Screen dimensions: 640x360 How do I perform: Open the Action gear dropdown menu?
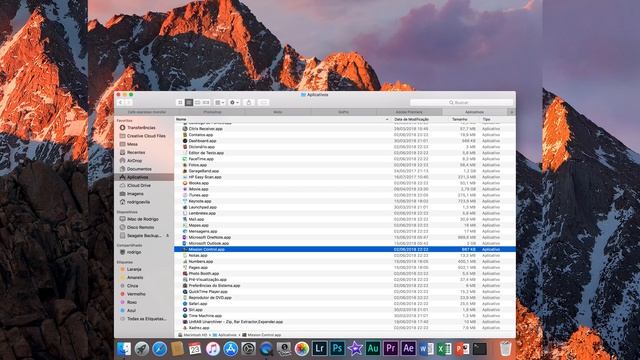pyautogui.click(x=234, y=102)
